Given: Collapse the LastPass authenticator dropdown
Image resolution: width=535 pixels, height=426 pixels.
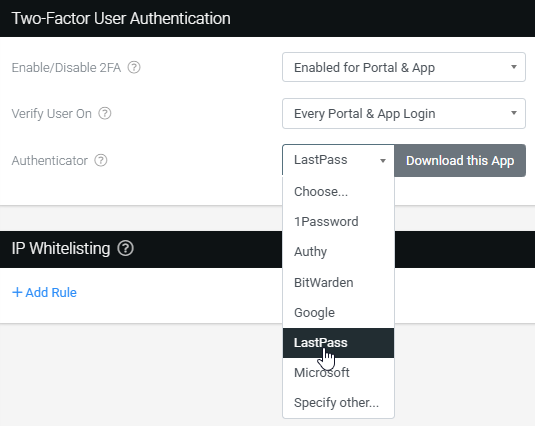Looking at the screenshot, I should click(338, 160).
